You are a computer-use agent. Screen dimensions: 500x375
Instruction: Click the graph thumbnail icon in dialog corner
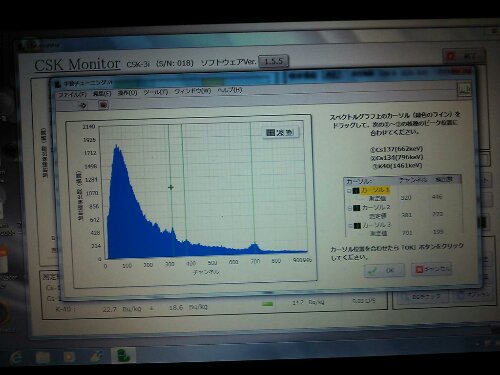click(464, 89)
